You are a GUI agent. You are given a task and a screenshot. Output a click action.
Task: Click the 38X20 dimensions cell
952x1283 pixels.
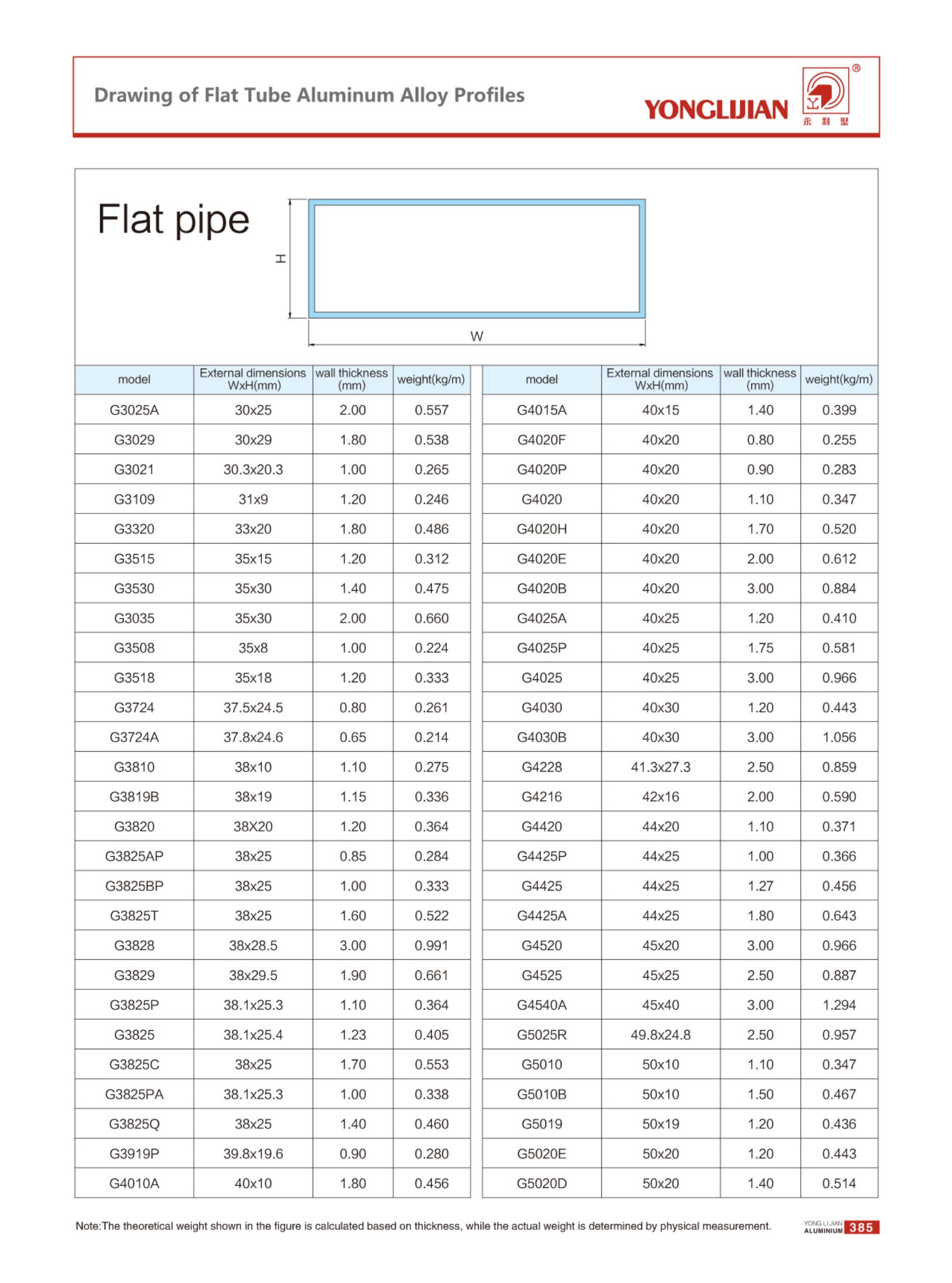[x=253, y=827]
